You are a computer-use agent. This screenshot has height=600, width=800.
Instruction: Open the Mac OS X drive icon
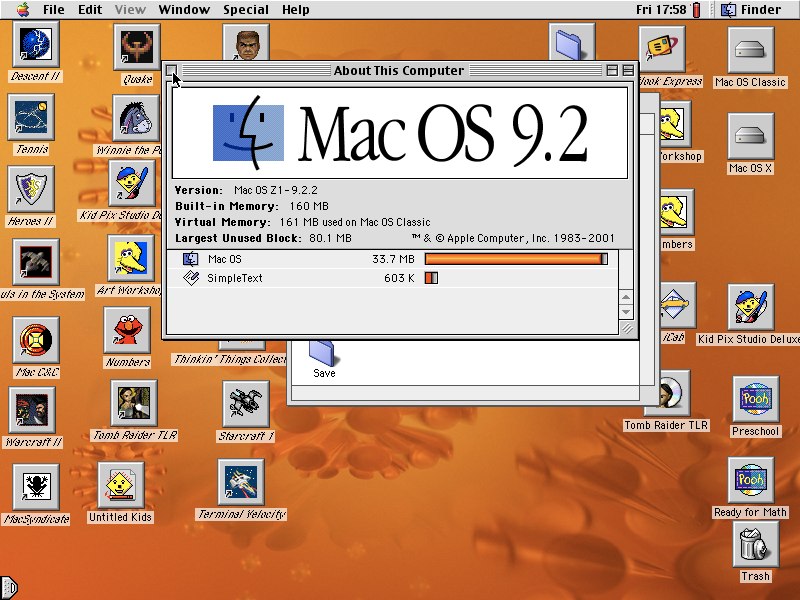pyautogui.click(x=751, y=136)
